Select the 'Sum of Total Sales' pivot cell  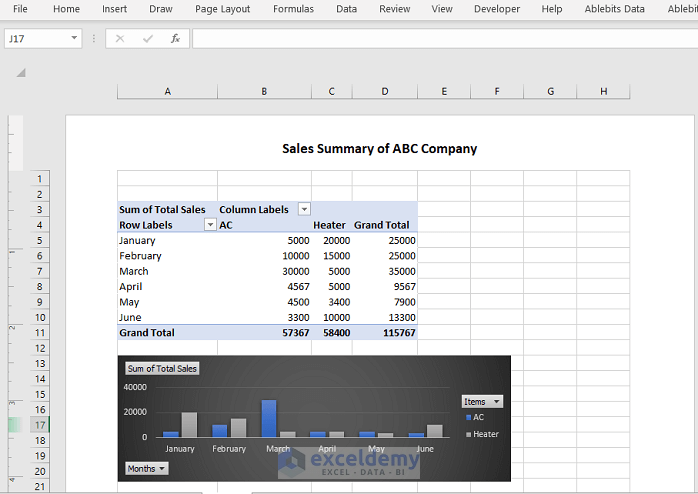pyautogui.click(x=167, y=210)
